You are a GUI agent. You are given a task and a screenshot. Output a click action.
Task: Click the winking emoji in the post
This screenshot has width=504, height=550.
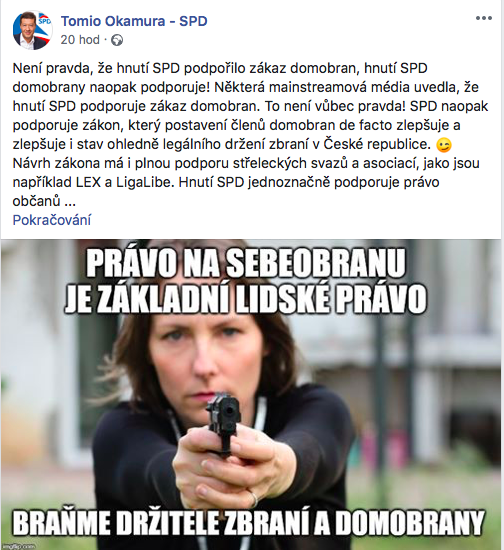444,145
